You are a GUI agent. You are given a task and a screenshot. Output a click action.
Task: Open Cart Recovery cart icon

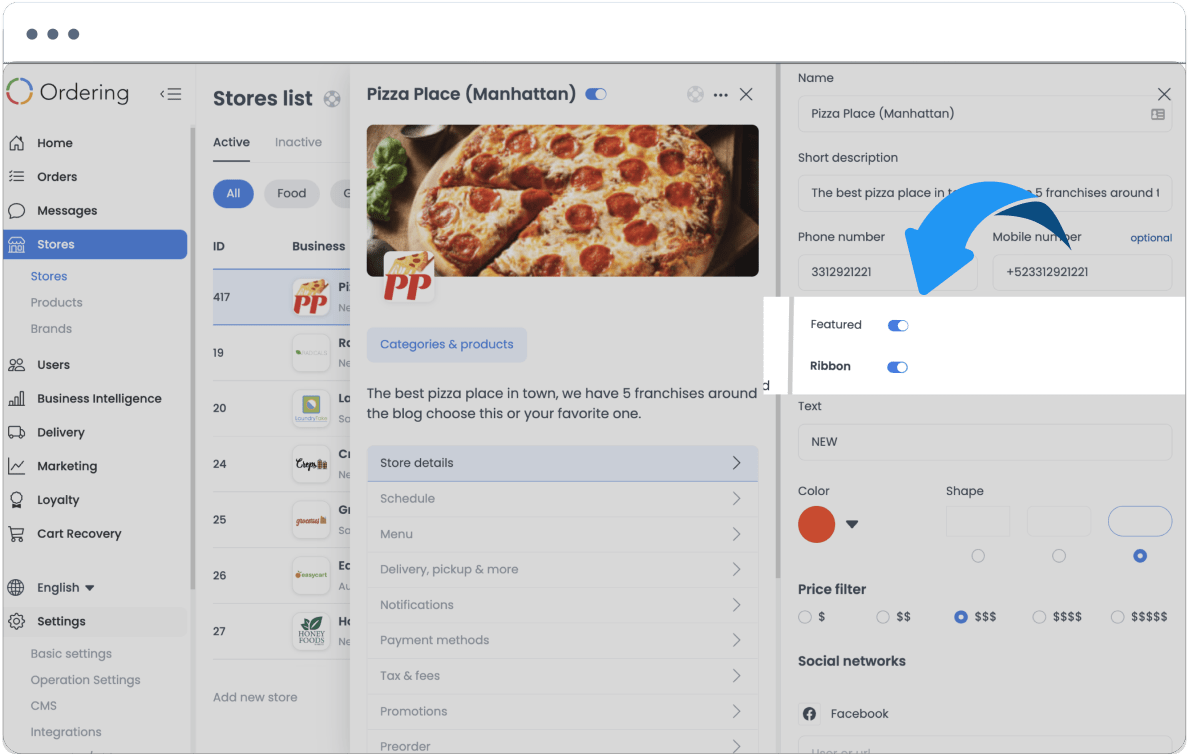click(17, 534)
